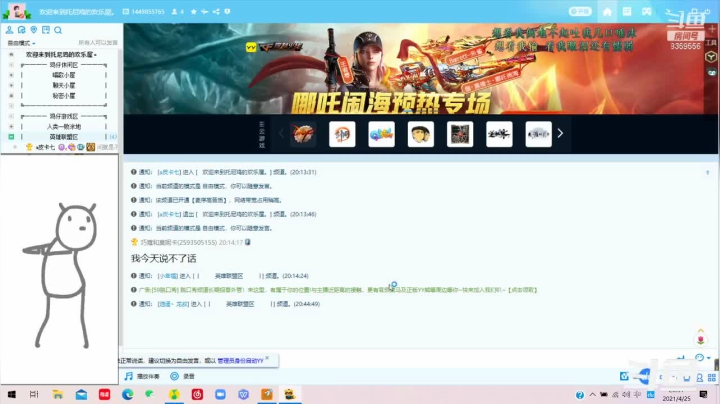This screenshot has height=404, width=720.
Task: Switch to the gamepad games tab
Action: [647, 11]
